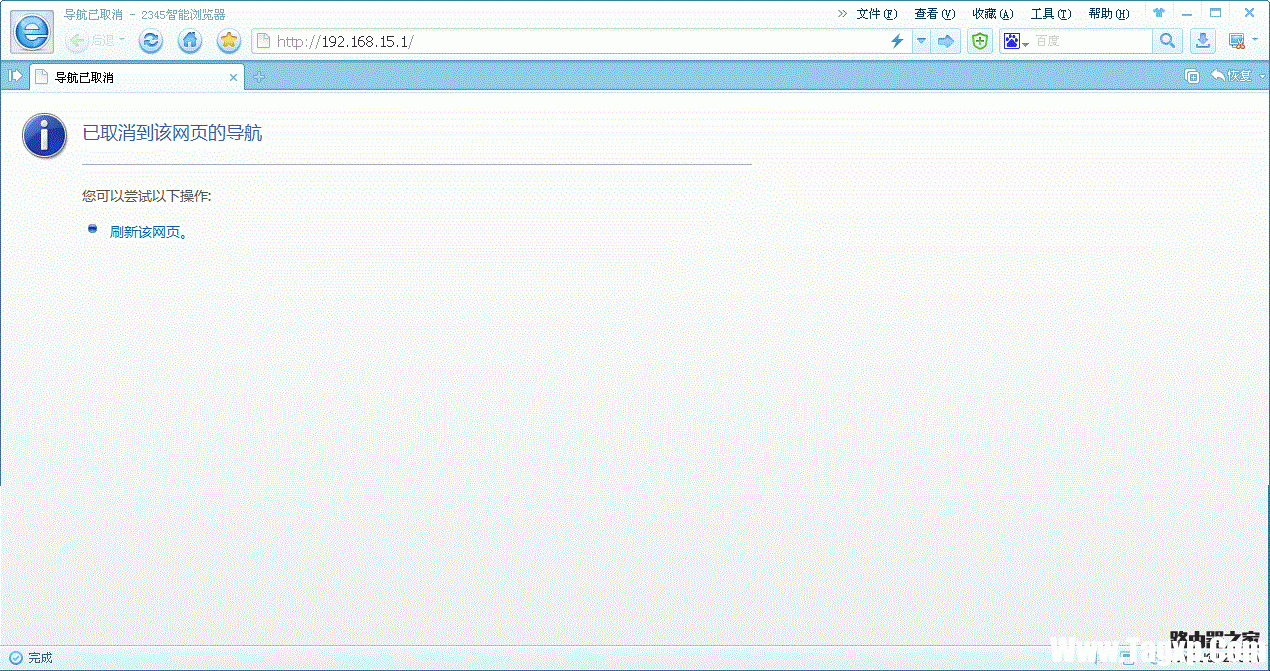Open the 收藏(A) menu
The height and width of the screenshot is (671, 1270).
point(992,14)
